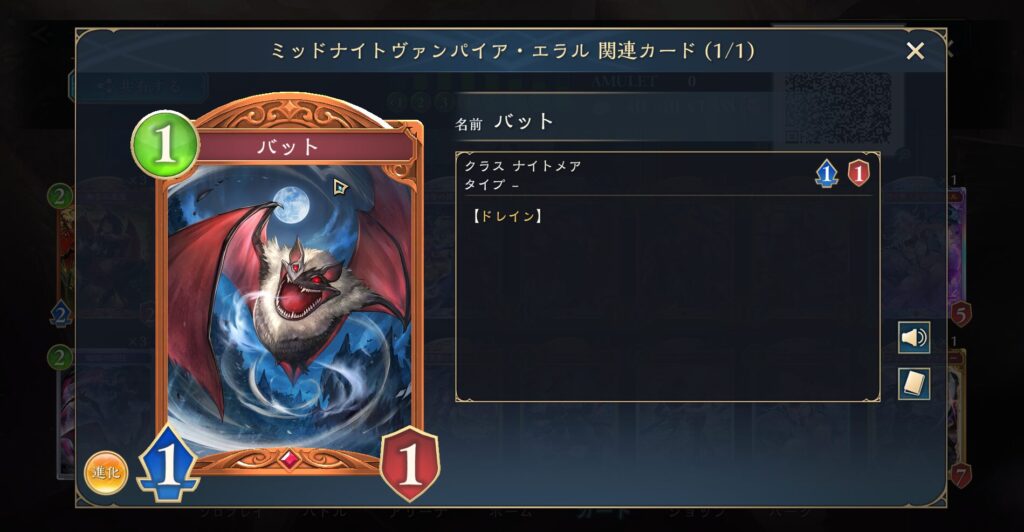
Task: Open the flavor text book icon
Action: pos(914,383)
